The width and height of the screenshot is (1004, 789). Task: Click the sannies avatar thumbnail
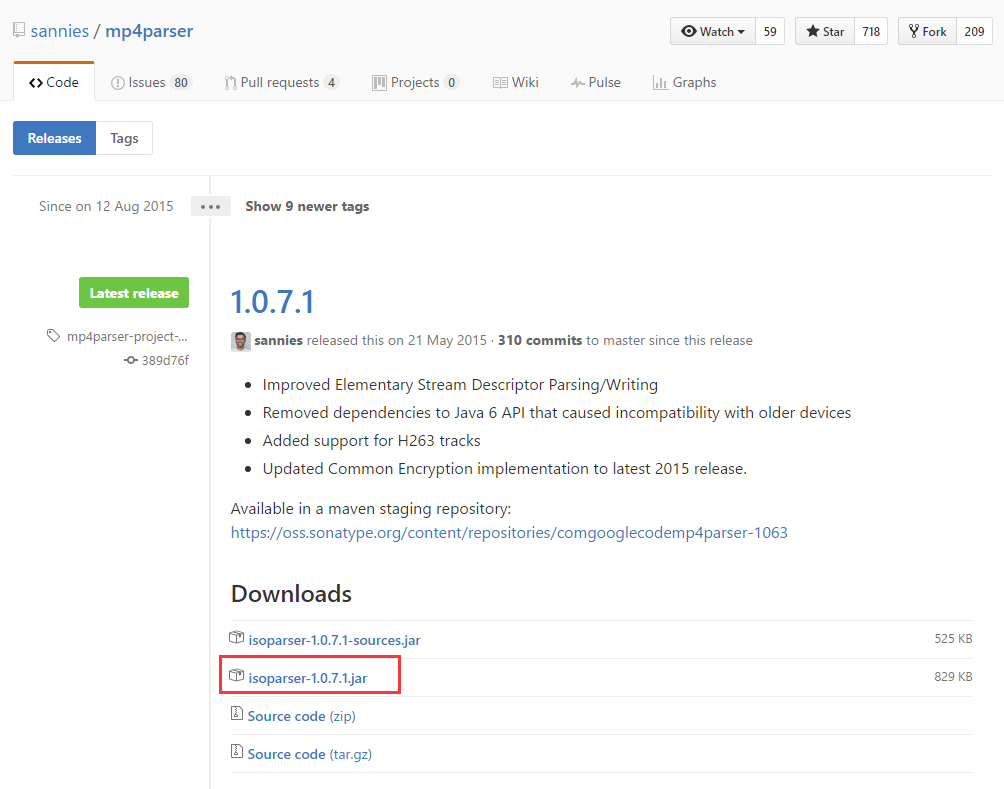click(x=241, y=341)
